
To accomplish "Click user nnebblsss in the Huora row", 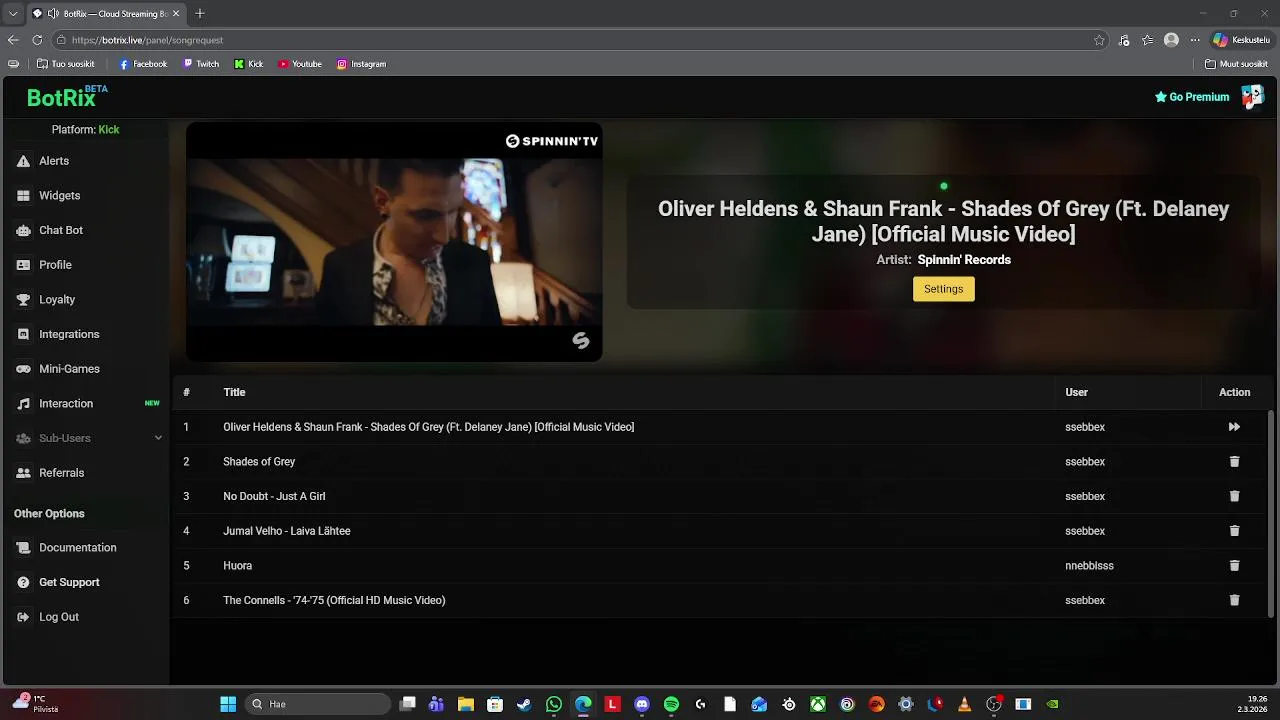I will coord(1089,566).
